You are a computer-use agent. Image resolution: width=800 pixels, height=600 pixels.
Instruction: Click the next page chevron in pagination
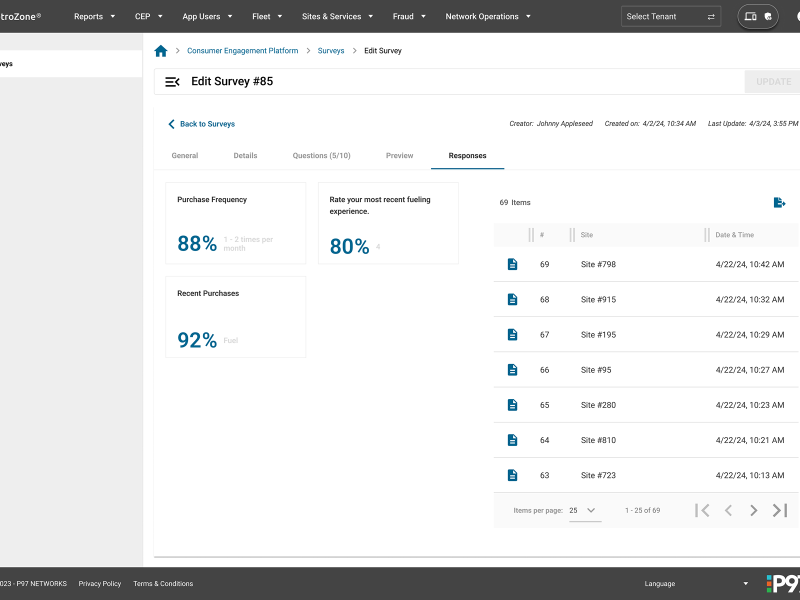pyautogui.click(x=753, y=510)
